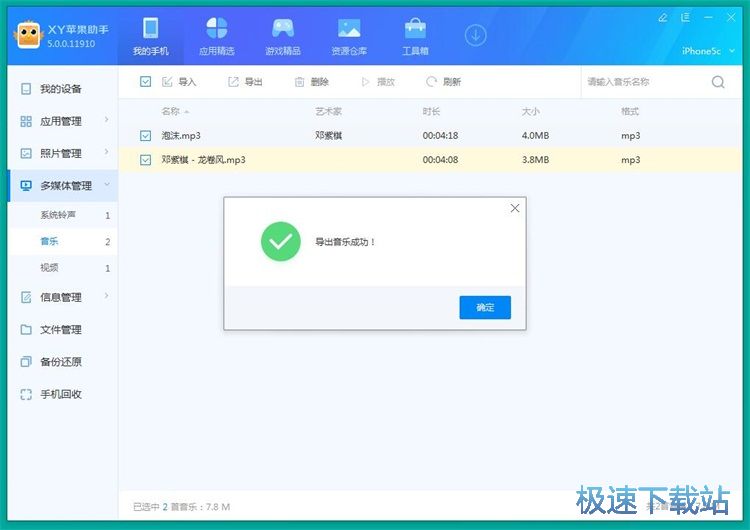Expand the iPhone5c device dropdown
The image size is (750, 530).
pos(708,51)
